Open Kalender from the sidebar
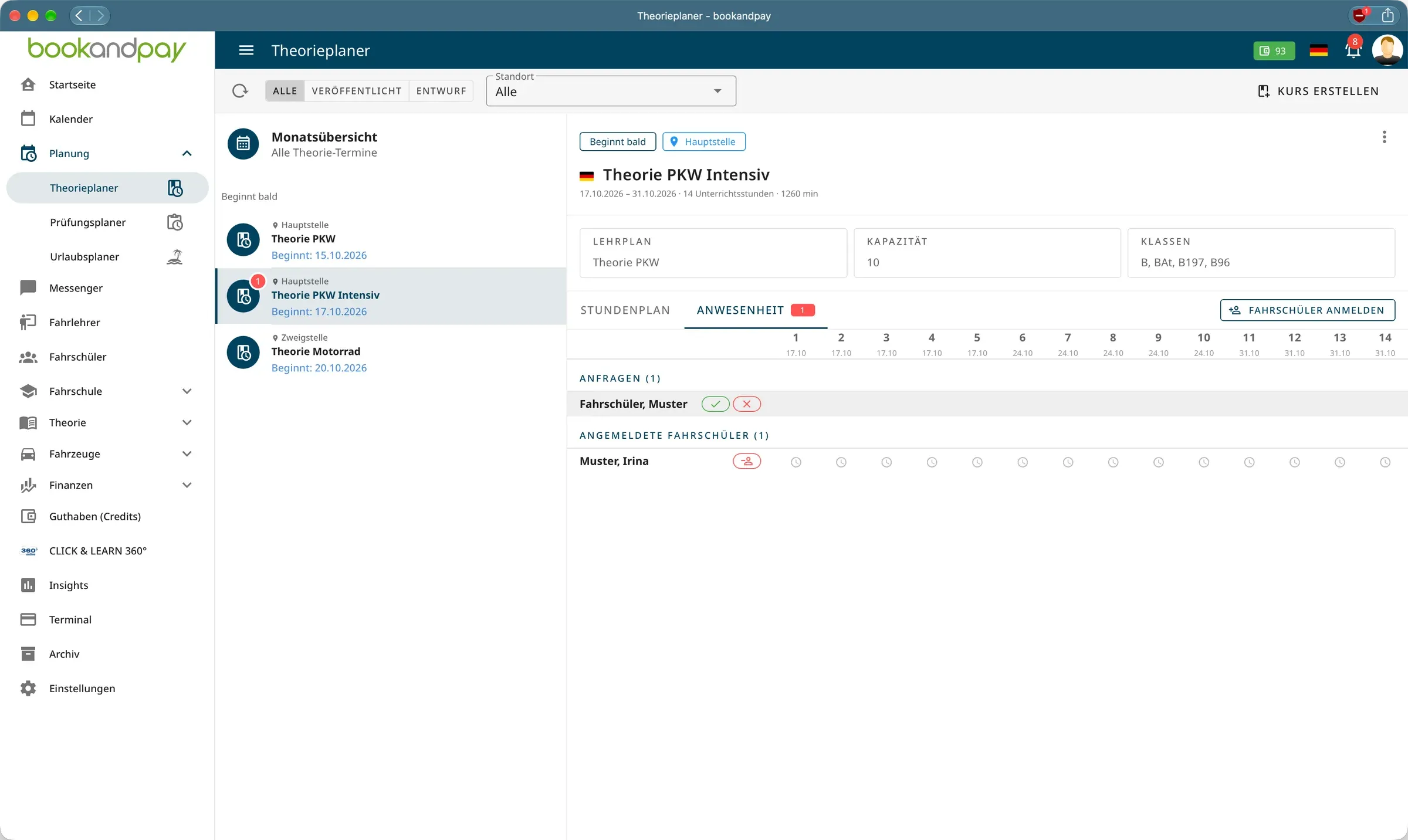The image size is (1408, 840). coord(107,119)
